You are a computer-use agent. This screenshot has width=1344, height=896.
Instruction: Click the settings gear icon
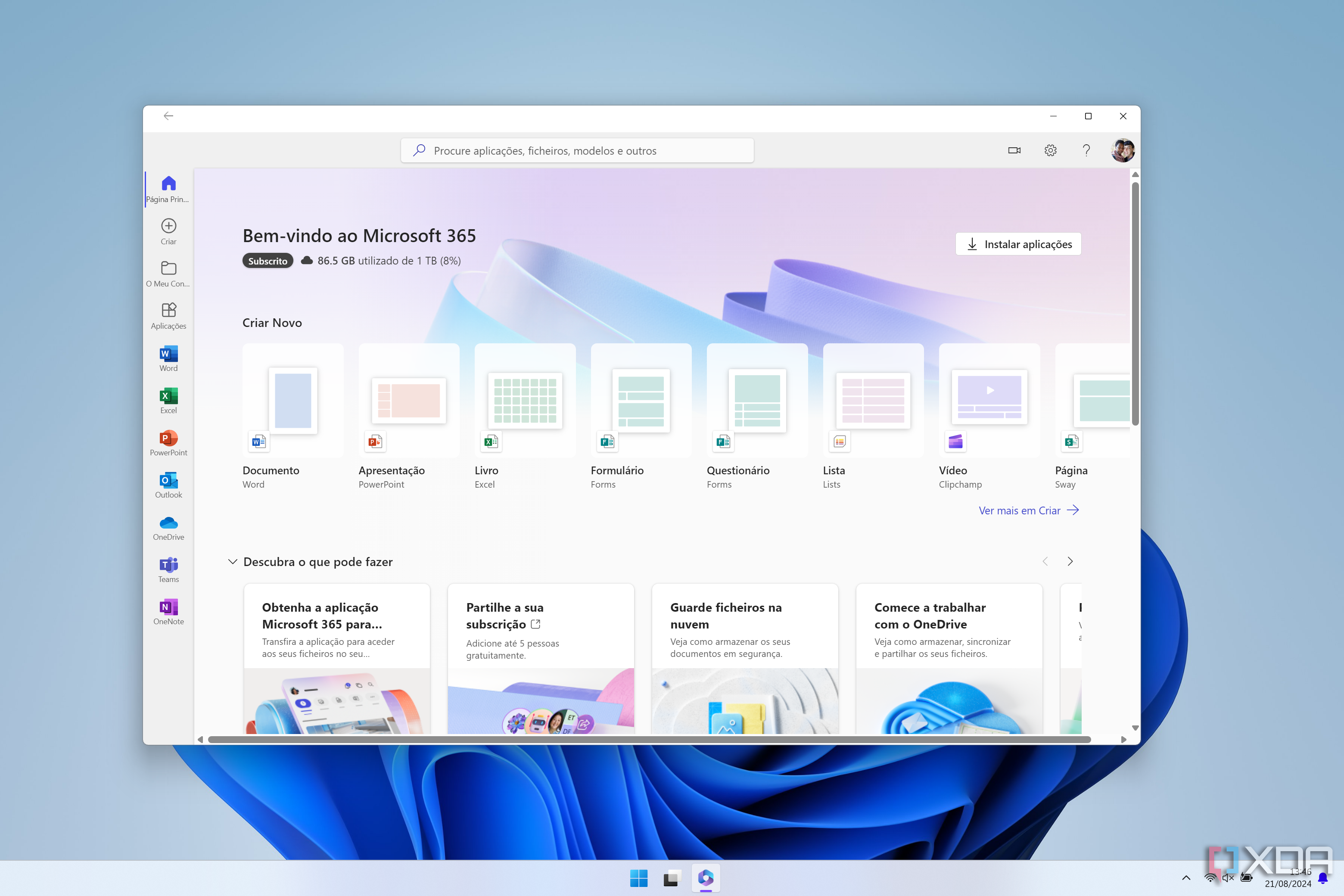(1050, 150)
